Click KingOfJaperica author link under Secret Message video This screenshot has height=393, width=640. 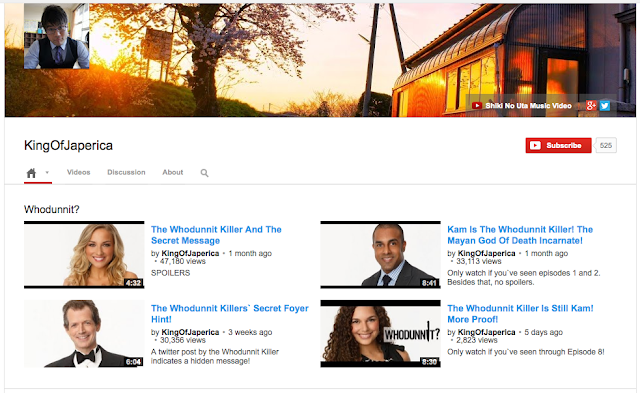pos(190,253)
